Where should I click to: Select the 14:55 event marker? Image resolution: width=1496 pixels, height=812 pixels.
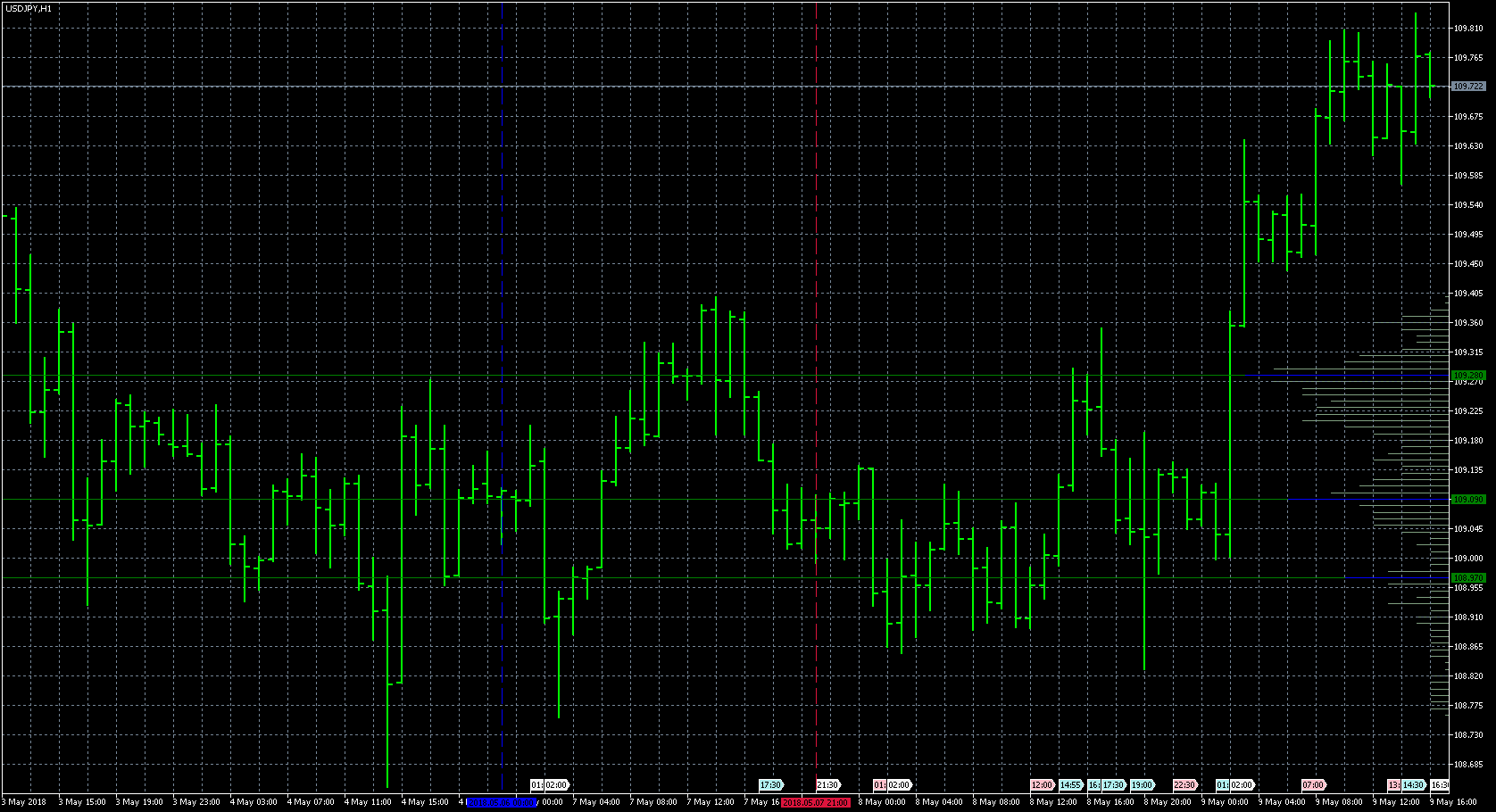[1070, 785]
